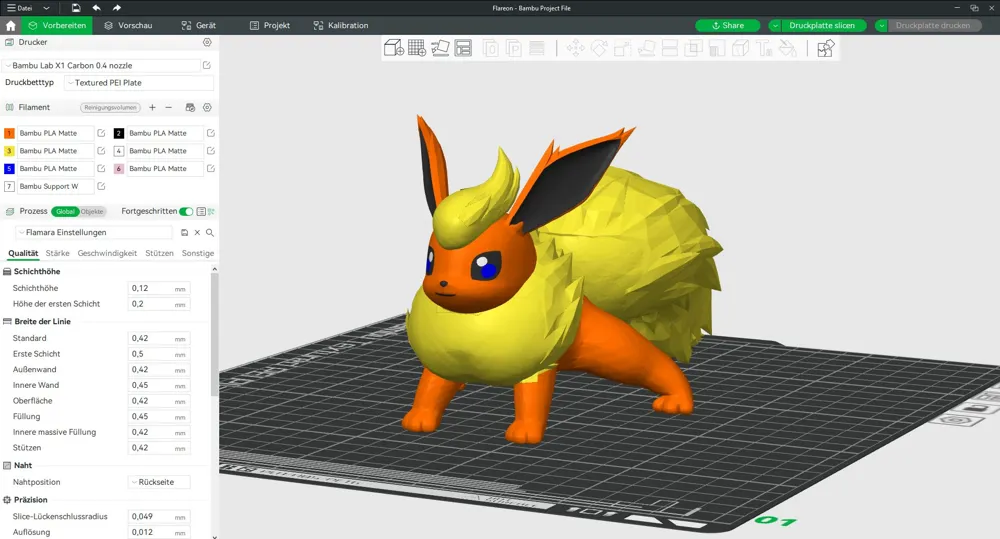
Task: Discard changes with X beside Flamara Einstellungen
Action: [197, 233]
